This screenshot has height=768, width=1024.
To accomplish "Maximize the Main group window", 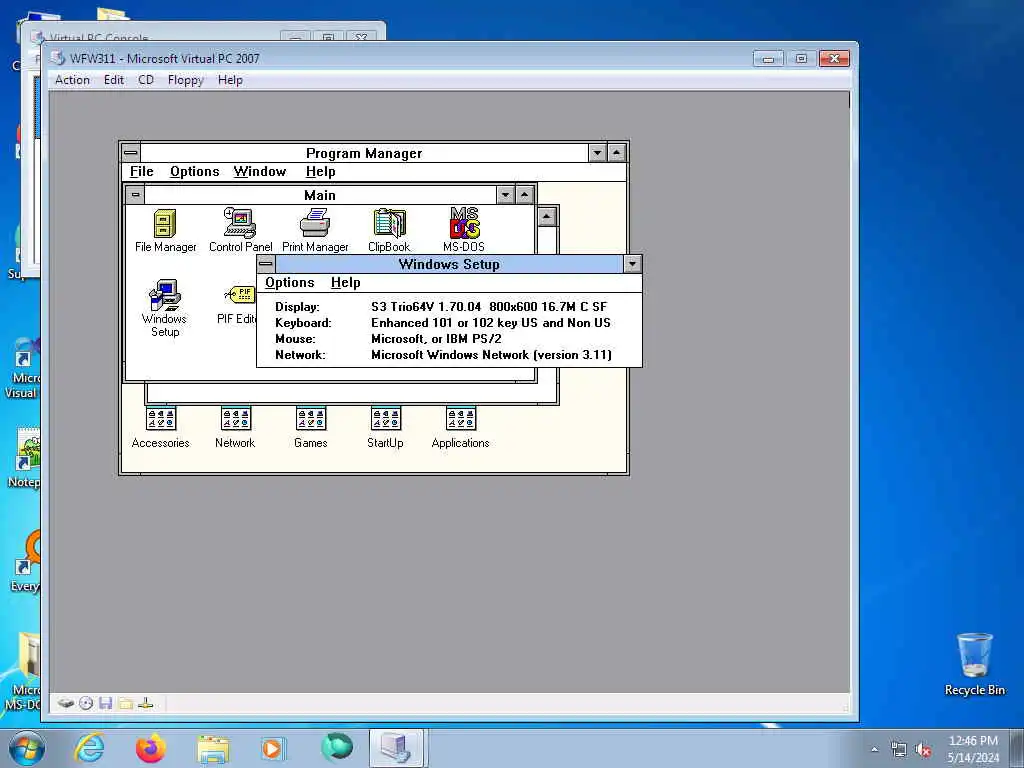I will coord(524,195).
